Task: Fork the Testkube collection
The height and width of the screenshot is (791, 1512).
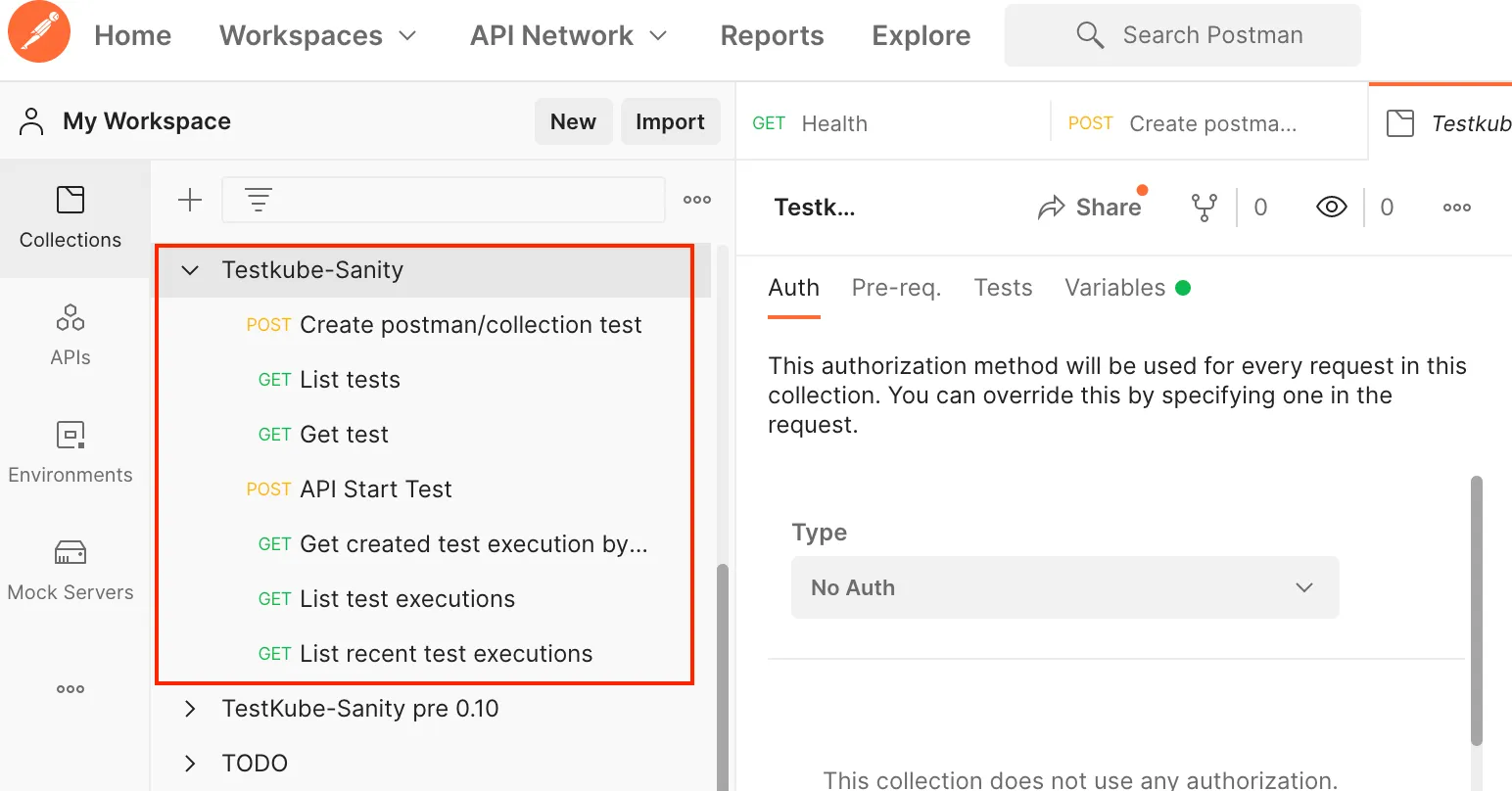Action: pyautogui.click(x=1204, y=207)
